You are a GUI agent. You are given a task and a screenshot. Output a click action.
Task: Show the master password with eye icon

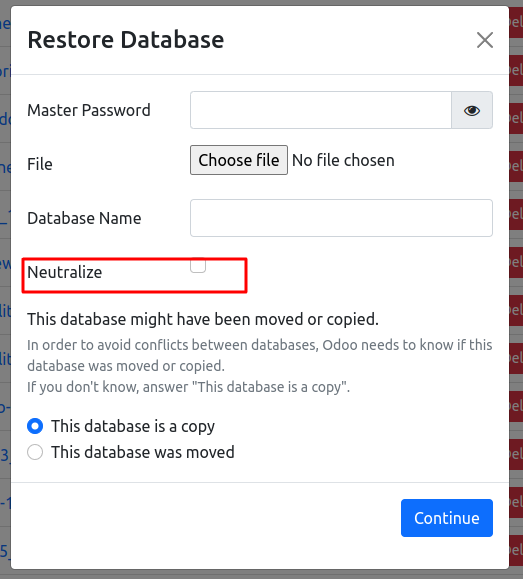(x=472, y=110)
